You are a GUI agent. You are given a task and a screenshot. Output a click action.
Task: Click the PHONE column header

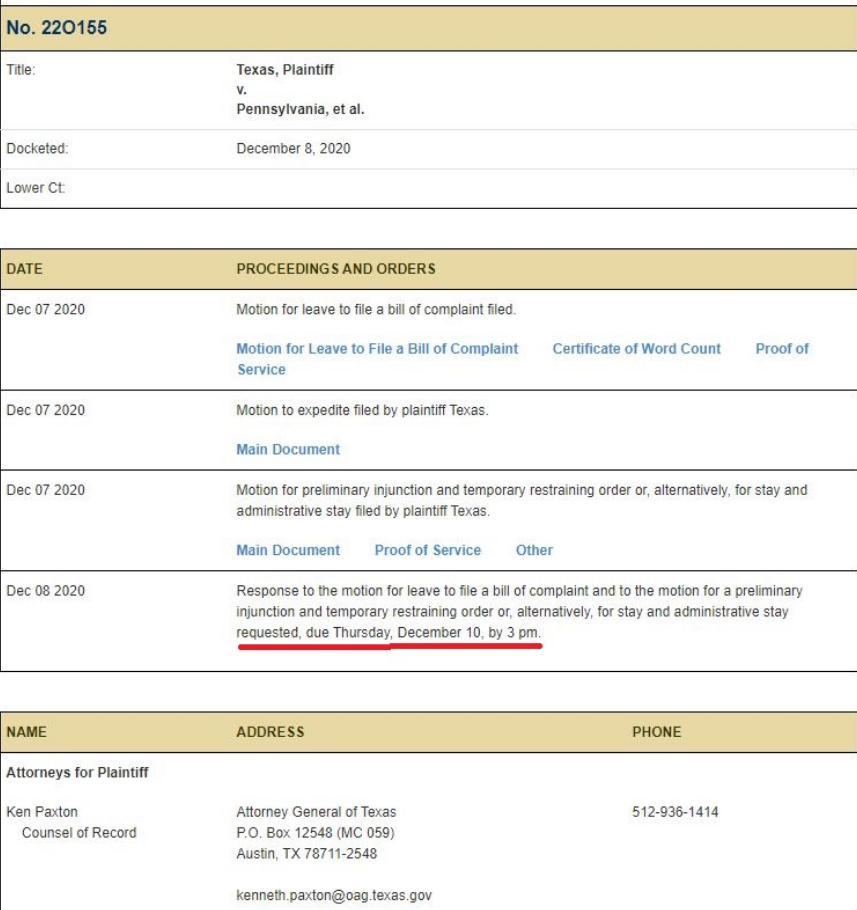(x=657, y=732)
